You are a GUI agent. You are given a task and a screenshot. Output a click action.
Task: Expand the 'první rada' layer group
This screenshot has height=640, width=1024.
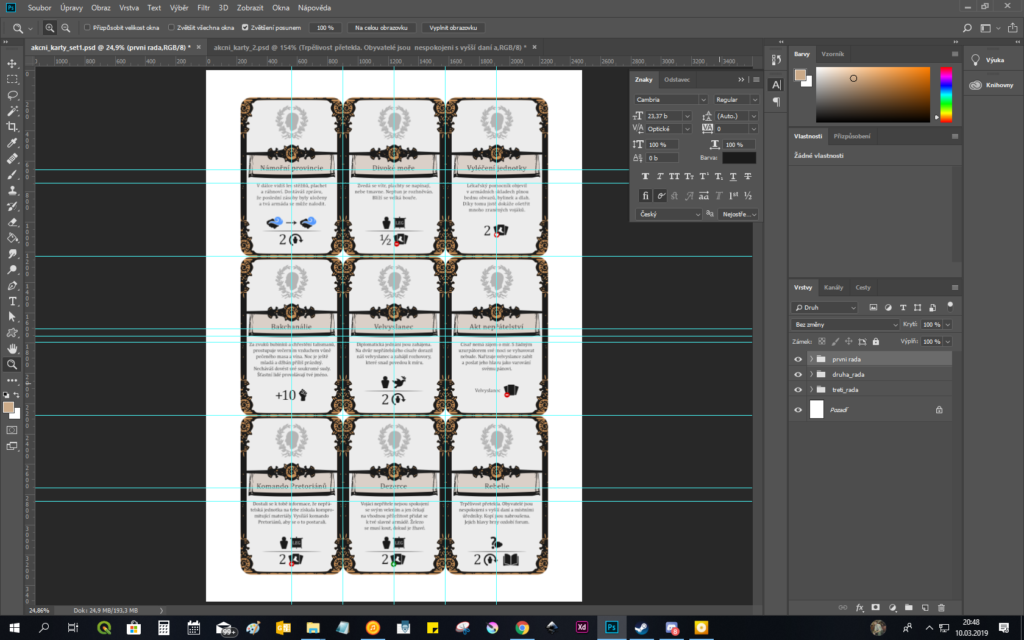[x=810, y=358]
